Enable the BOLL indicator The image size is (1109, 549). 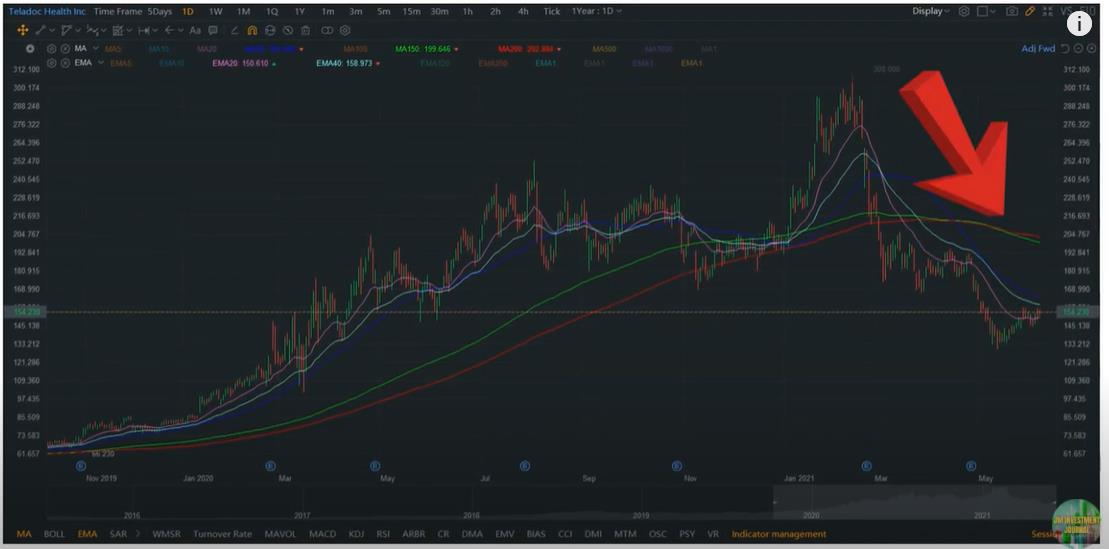pos(54,534)
